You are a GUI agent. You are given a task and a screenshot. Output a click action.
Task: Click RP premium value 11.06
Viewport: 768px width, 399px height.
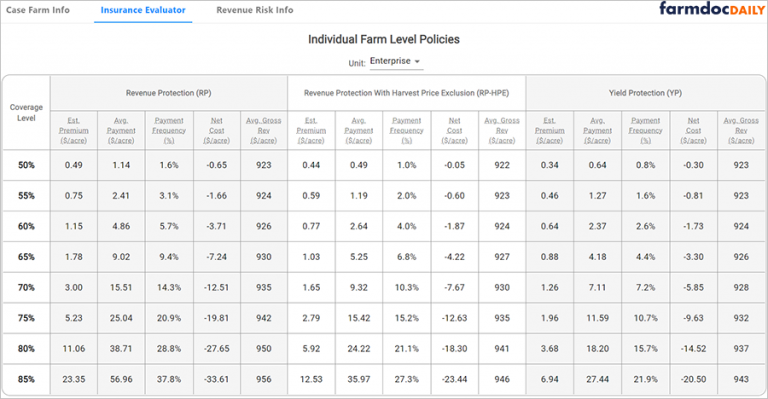coord(73,349)
